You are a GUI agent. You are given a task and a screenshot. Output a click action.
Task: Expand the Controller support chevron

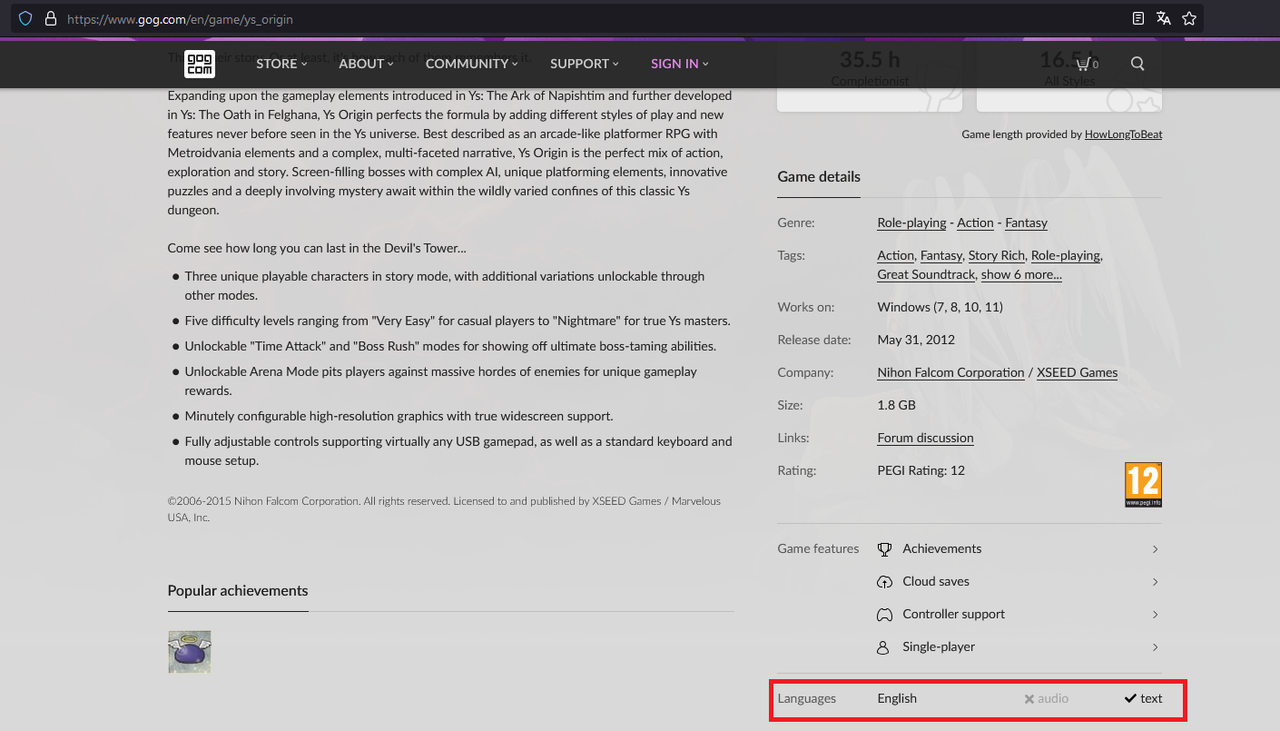point(1155,615)
